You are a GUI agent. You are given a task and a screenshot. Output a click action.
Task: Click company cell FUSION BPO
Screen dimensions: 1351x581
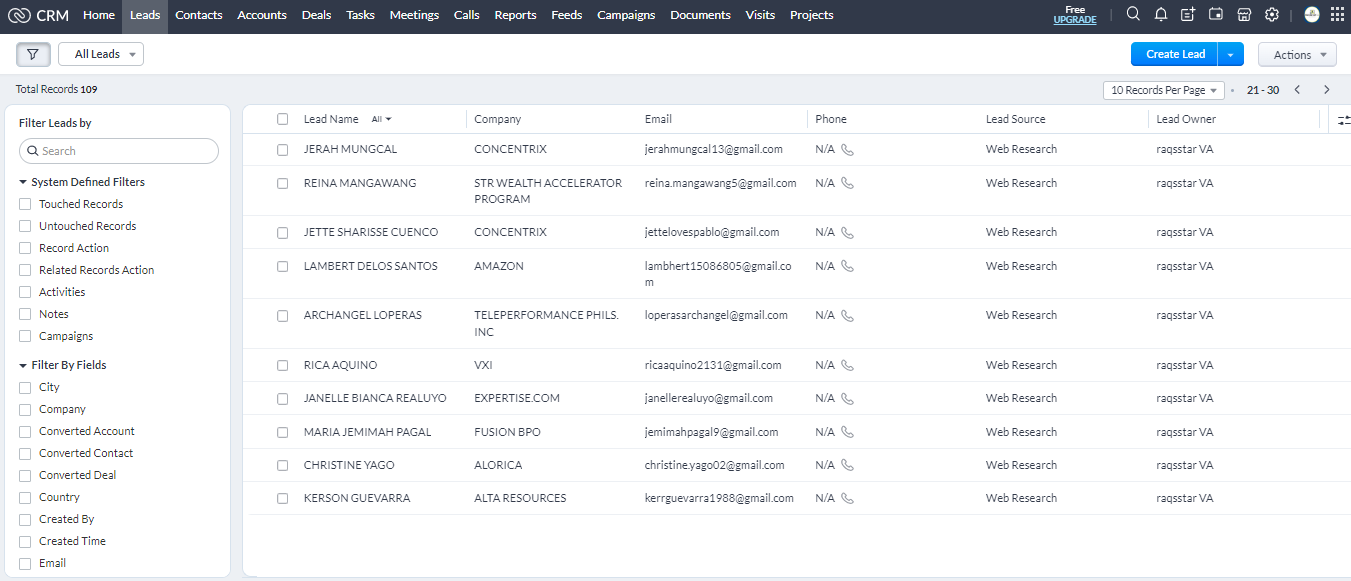[509, 432]
